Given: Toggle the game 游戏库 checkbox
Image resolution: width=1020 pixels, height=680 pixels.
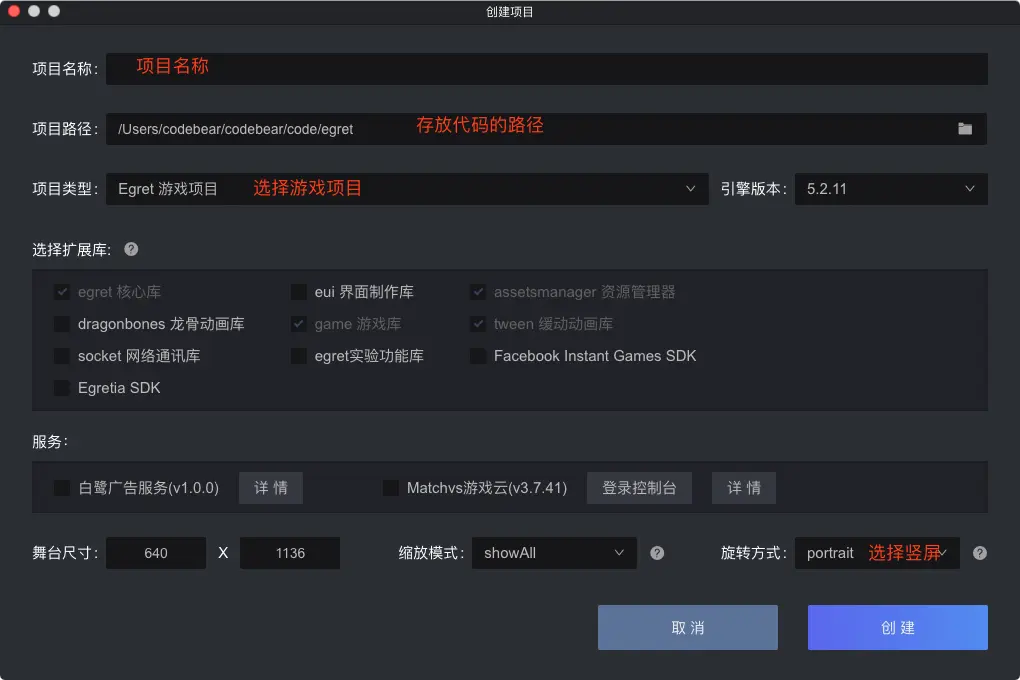Looking at the screenshot, I should point(299,323).
